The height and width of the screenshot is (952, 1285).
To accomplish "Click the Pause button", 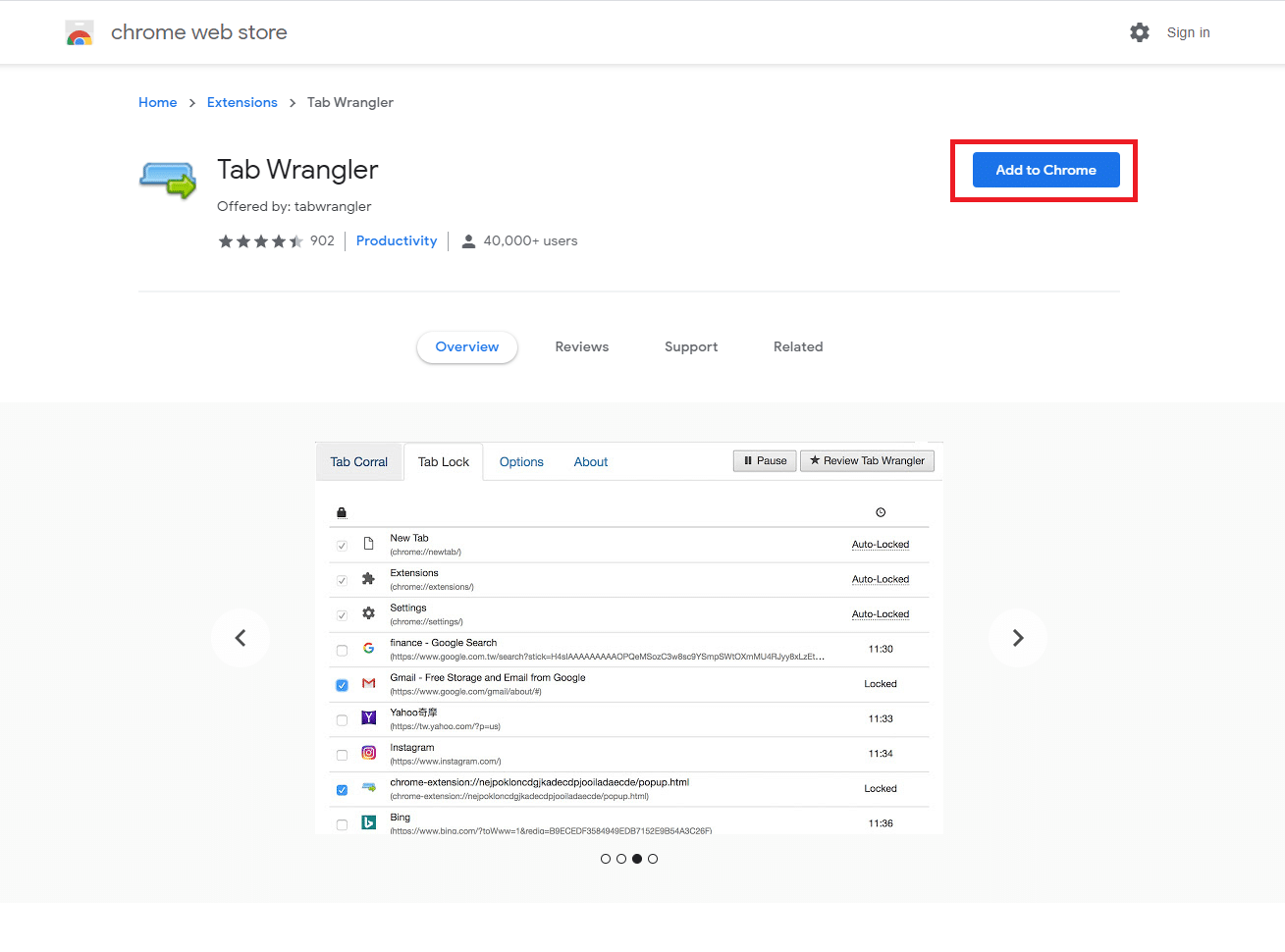I will click(x=765, y=461).
